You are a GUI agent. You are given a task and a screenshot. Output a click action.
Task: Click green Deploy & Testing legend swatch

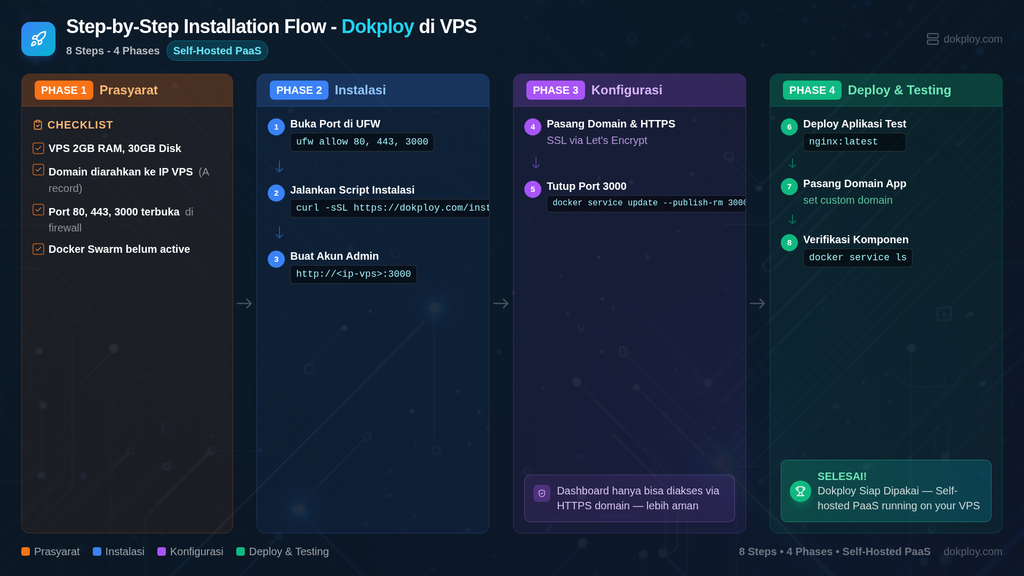(x=240, y=551)
